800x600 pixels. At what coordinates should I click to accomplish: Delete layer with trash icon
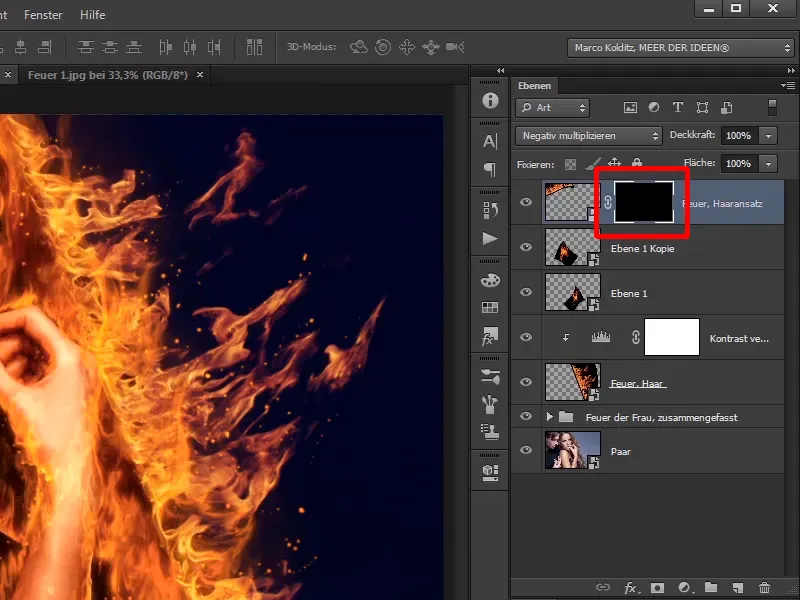coord(764,588)
